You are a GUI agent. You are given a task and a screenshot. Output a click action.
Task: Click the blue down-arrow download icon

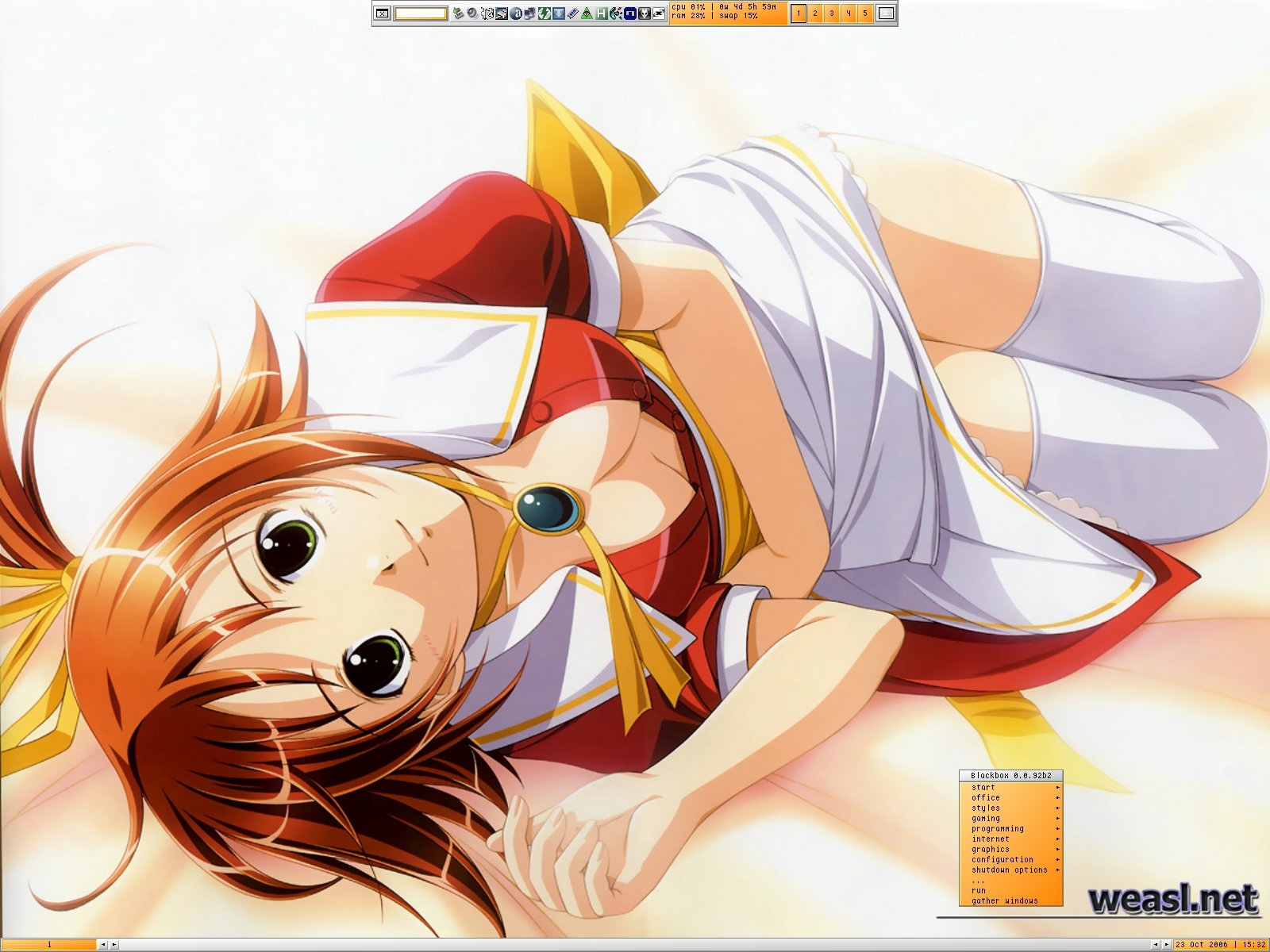559,13
